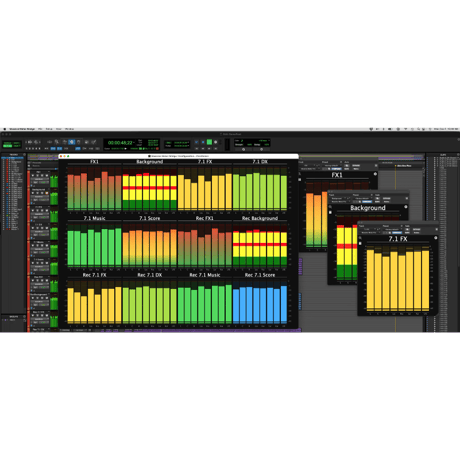Select the highlighted Grabber tool
The image size is (460, 460).
pos(71,142)
